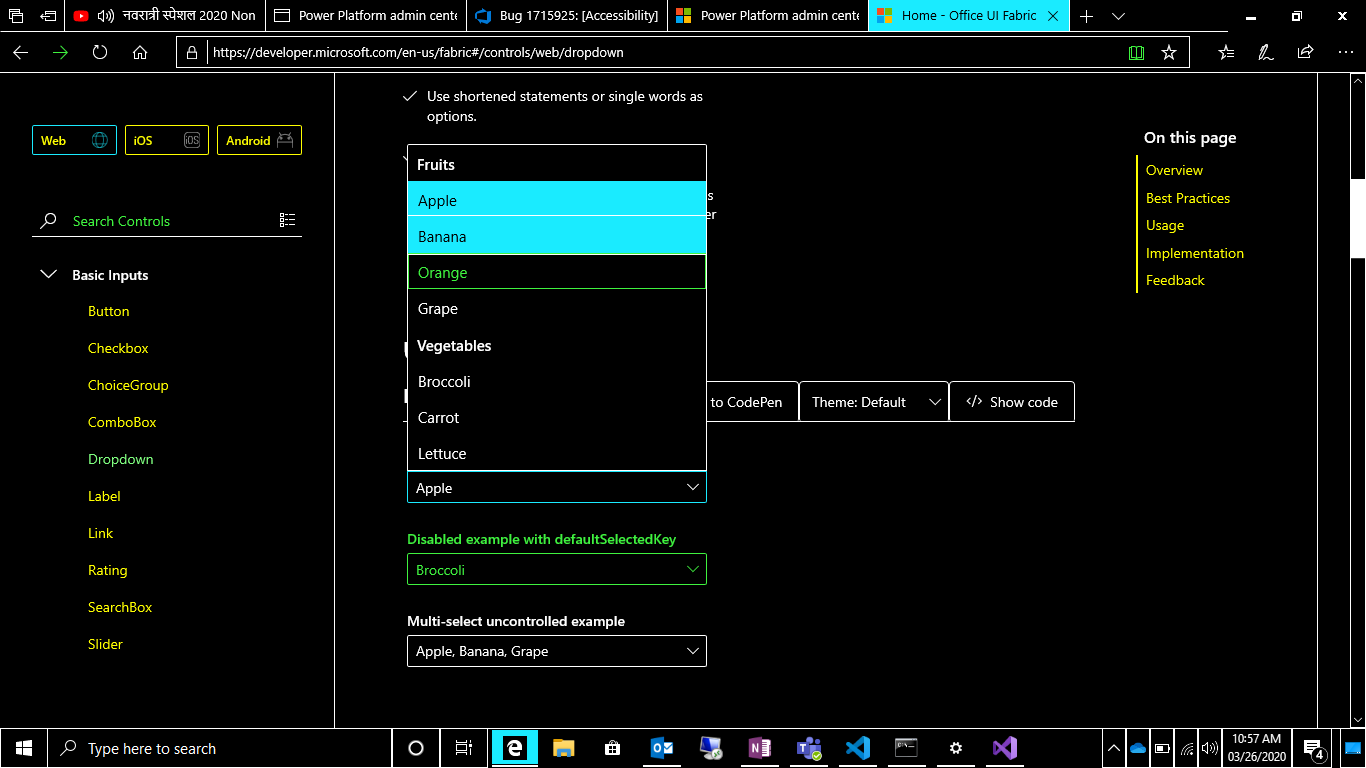This screenshot has width=1366, height=768.
Task: Jump to Implementation section
Action: pyautogui.click(x=1195, y=253)
